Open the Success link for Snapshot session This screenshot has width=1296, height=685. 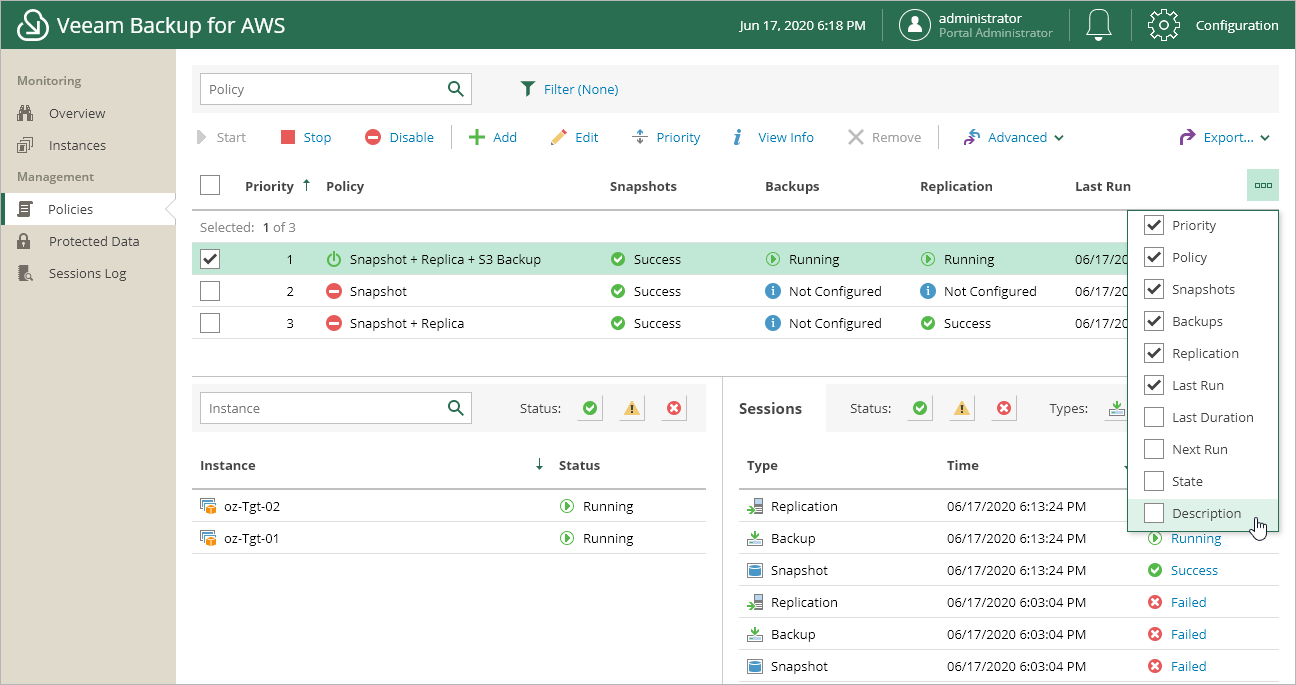coord(1194,570)
